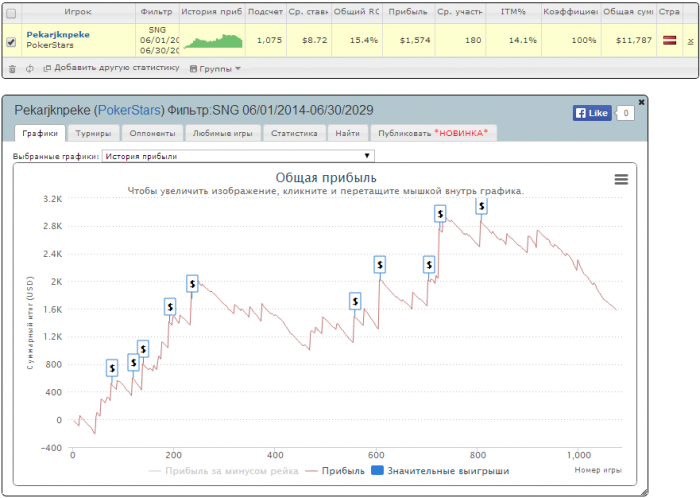
Task: Open the chart hamburger export menu
Action: tap(621, 179)
